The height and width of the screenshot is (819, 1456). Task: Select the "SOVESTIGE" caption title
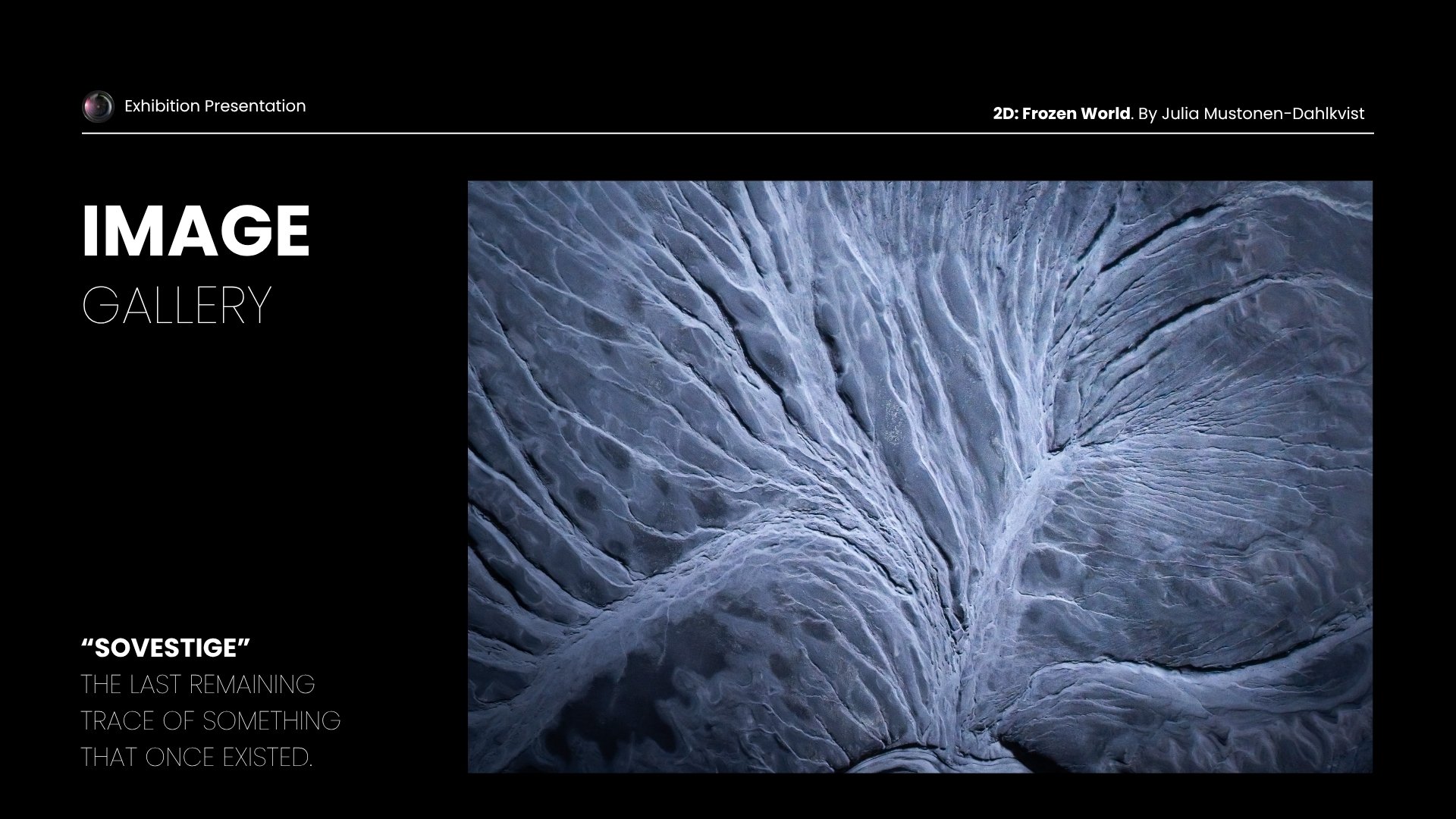[x=165, y=648]
